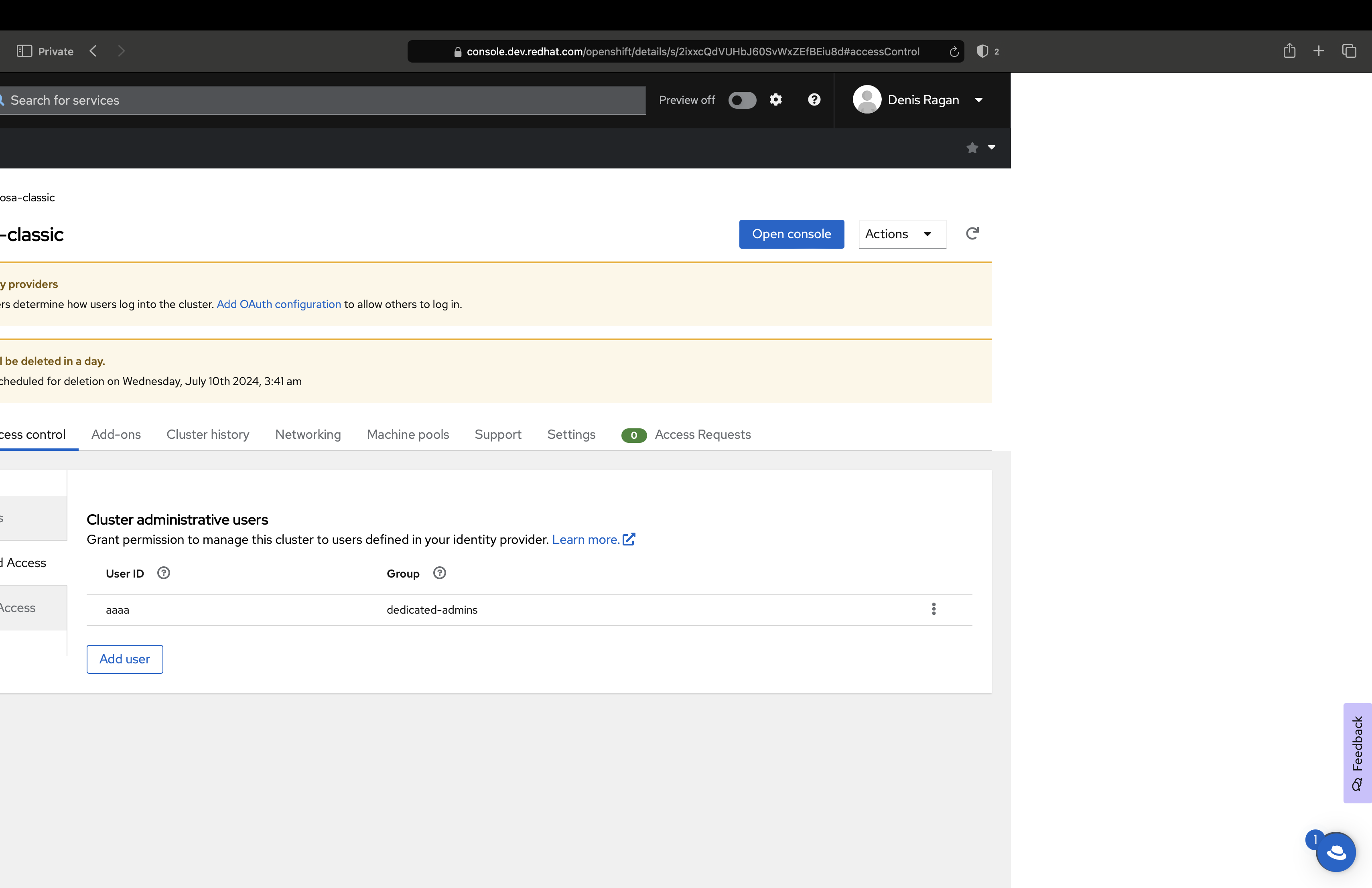The image size is (1372, 888).
Task: Open the help question mark icon
Action: coord(814,100)
